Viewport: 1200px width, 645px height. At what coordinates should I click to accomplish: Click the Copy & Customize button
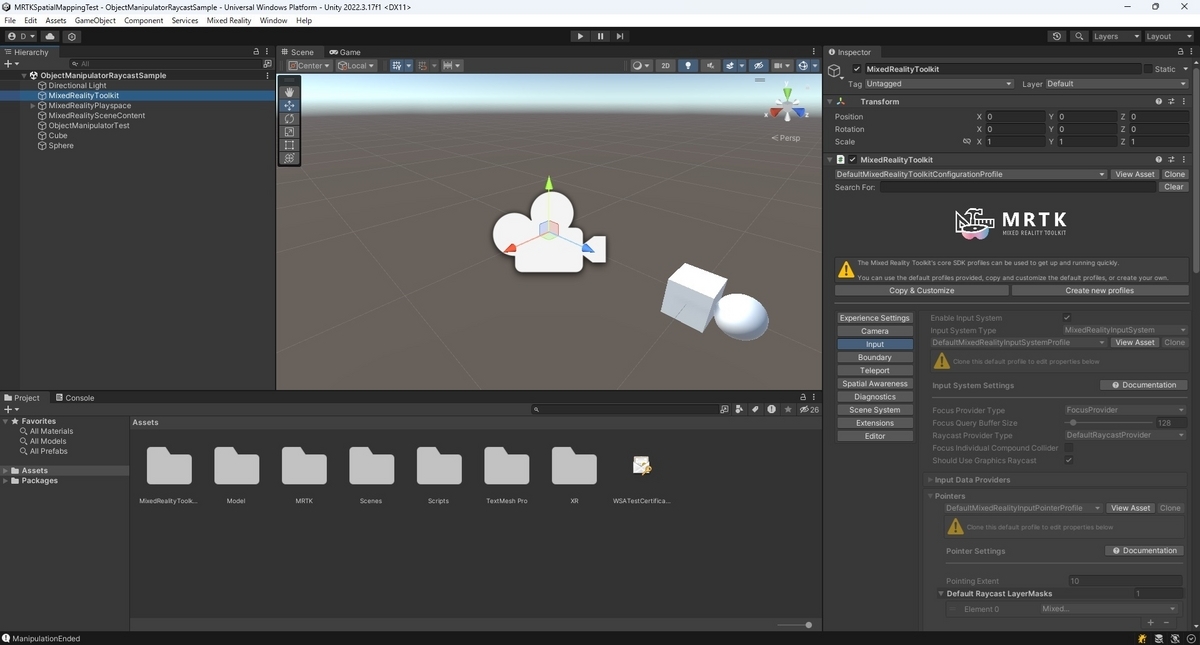click(921, 291)
